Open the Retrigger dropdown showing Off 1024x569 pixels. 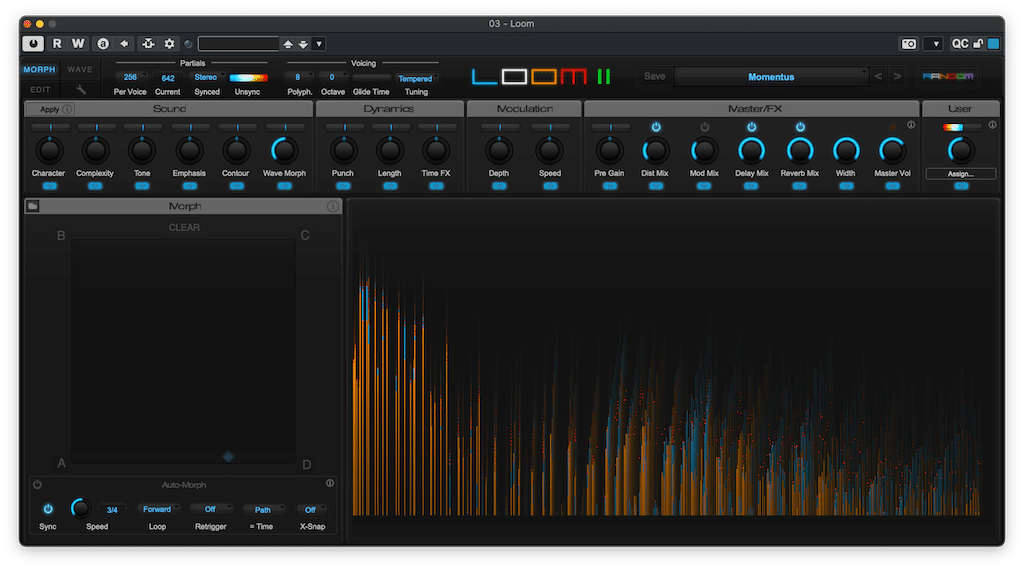click(x=211, y=510)
